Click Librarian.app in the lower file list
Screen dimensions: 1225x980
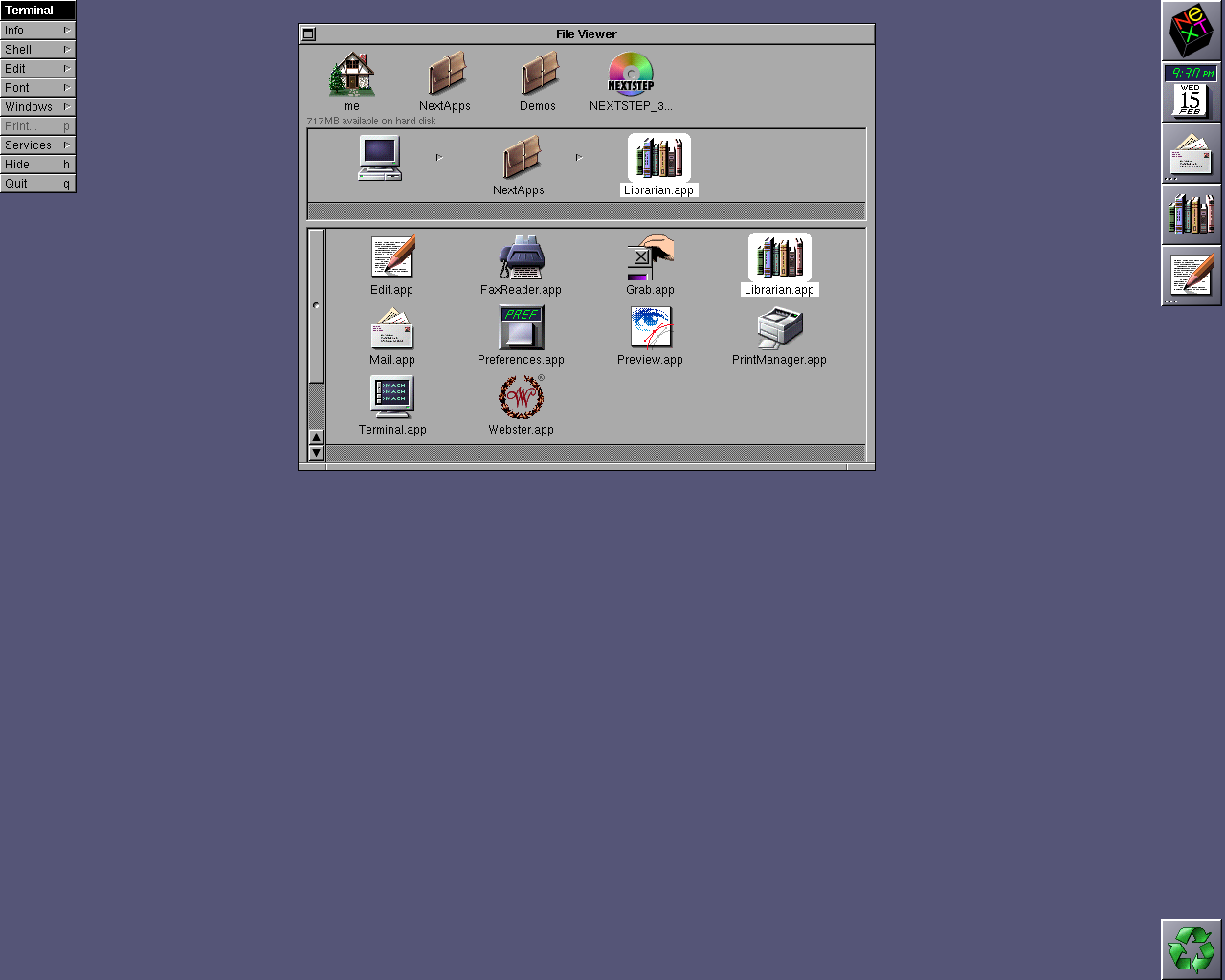click(780, 264)
